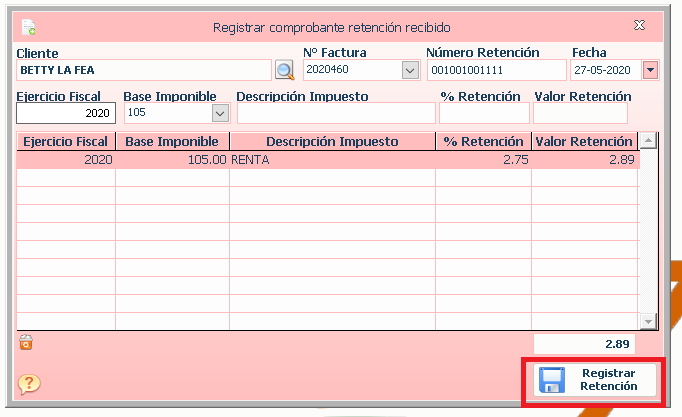
Task: Click the 2.89 value cell in table row
Action: (x=584, y=160)
